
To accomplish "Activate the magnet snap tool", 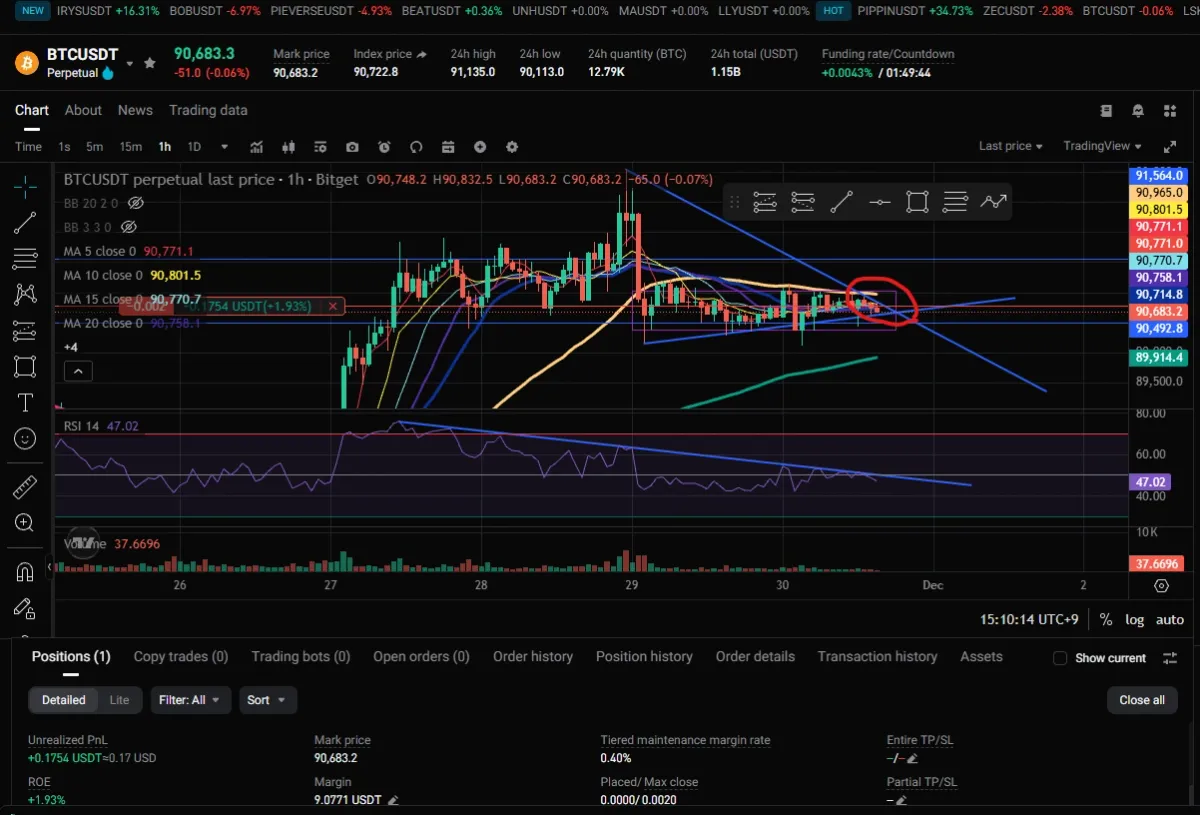I will pyautogui.click(x=25, y=571).
